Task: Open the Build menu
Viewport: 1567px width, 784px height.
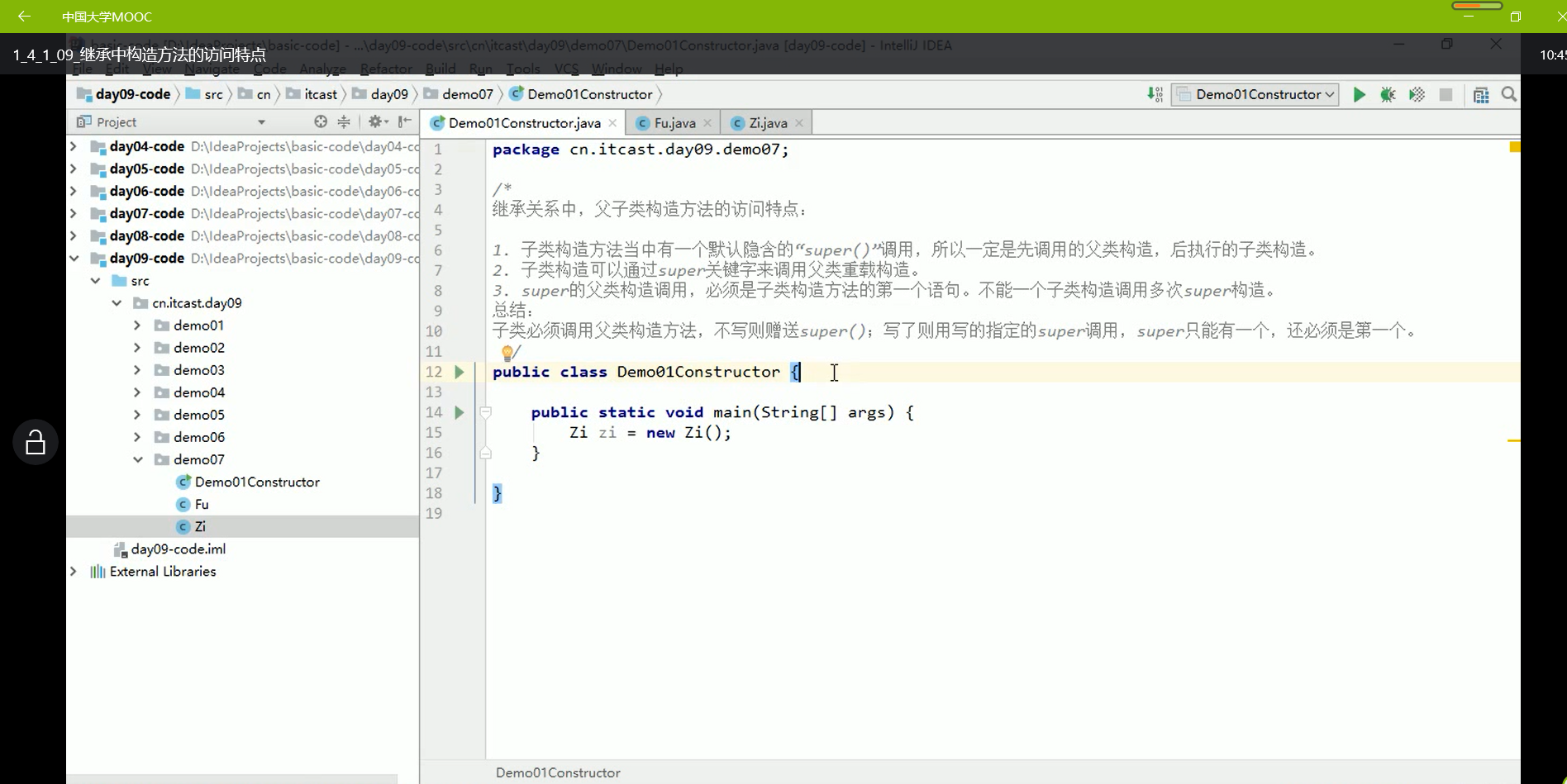Action: [x=441, y=69]
